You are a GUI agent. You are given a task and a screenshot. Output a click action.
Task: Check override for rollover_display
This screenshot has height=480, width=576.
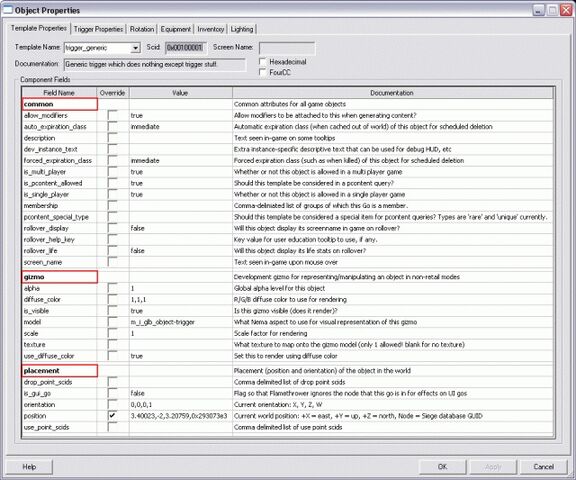pos(112,228)
